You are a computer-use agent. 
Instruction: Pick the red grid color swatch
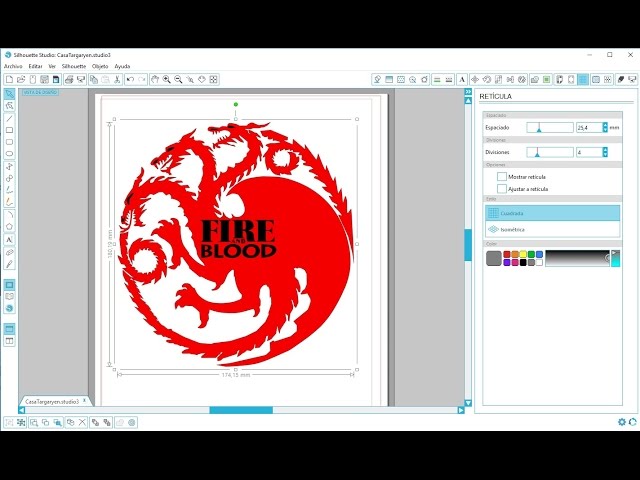507,254
